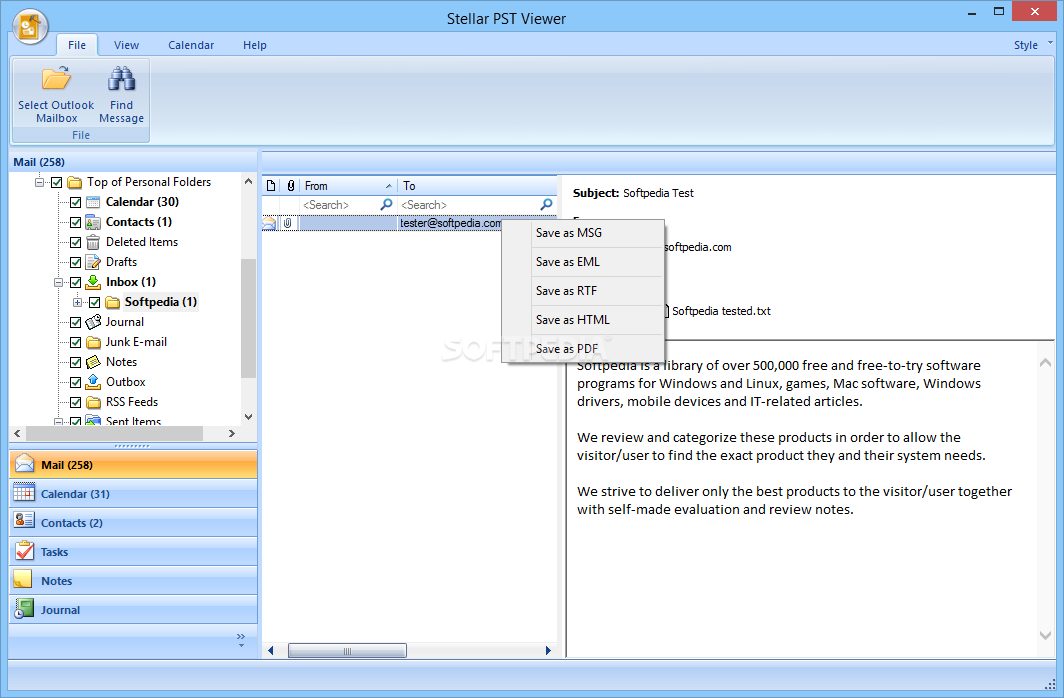Uncheck Top of Personal Folders checkbox
1064x698 pixels.
(x=57, y=182)
